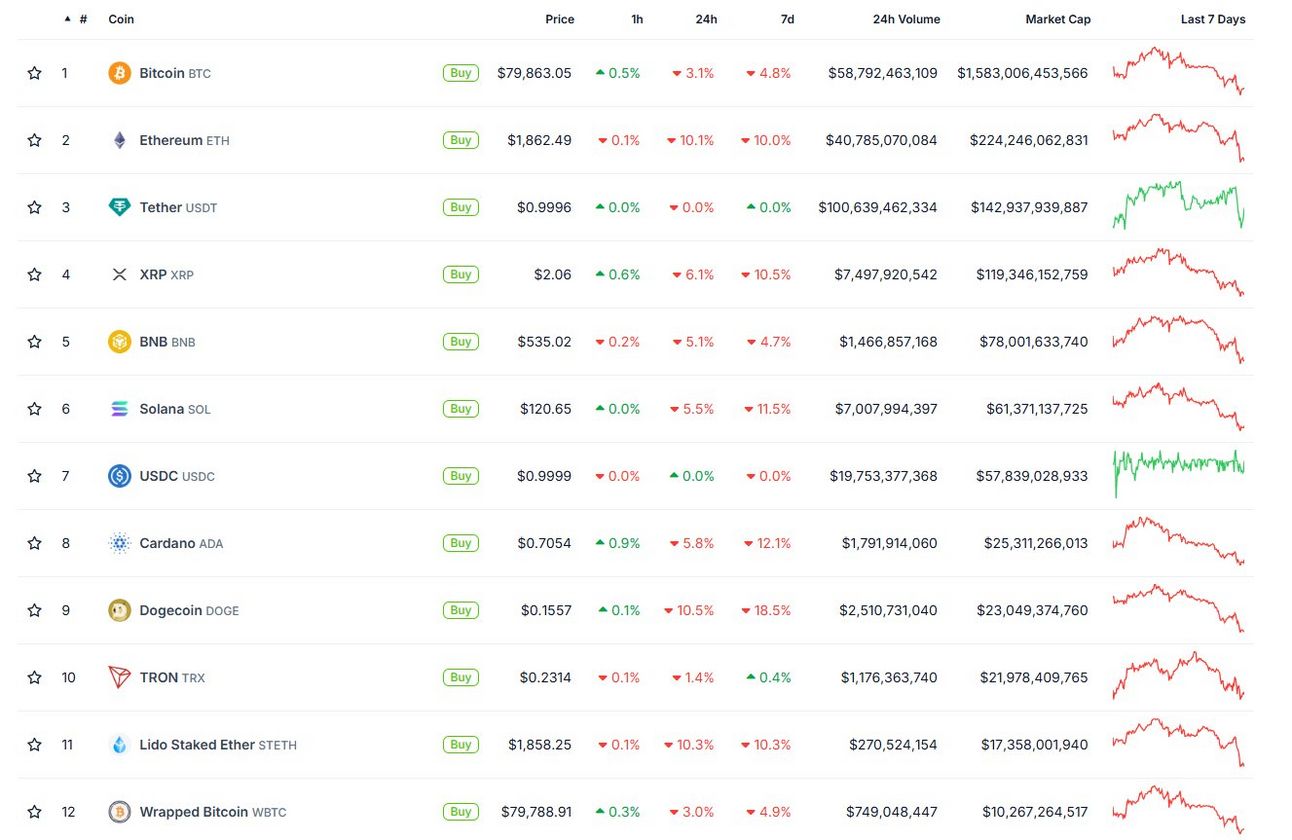This screenshot has width=1292, height=840.
Task: Open the Wrapped Bitcoin WBTC link
Action: tap(213, 812)
